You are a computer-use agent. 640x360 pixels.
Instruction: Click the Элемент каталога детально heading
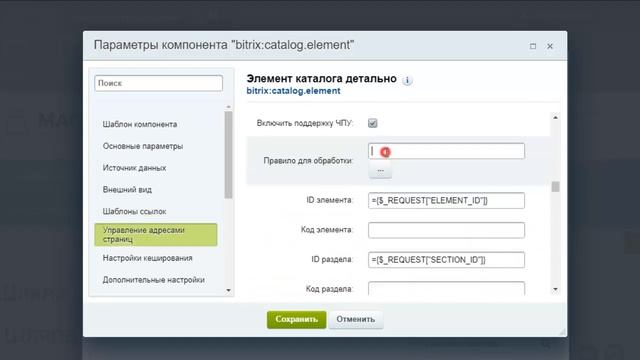click(x=322, y=78)
